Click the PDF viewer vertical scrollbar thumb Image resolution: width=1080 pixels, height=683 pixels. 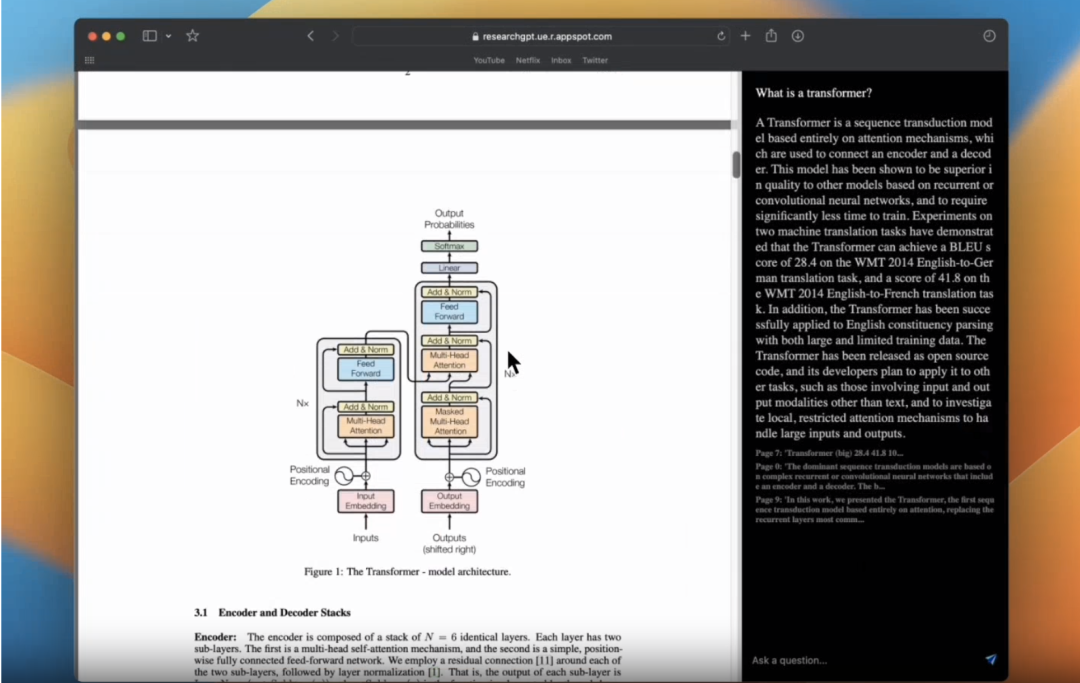(736, 165)
